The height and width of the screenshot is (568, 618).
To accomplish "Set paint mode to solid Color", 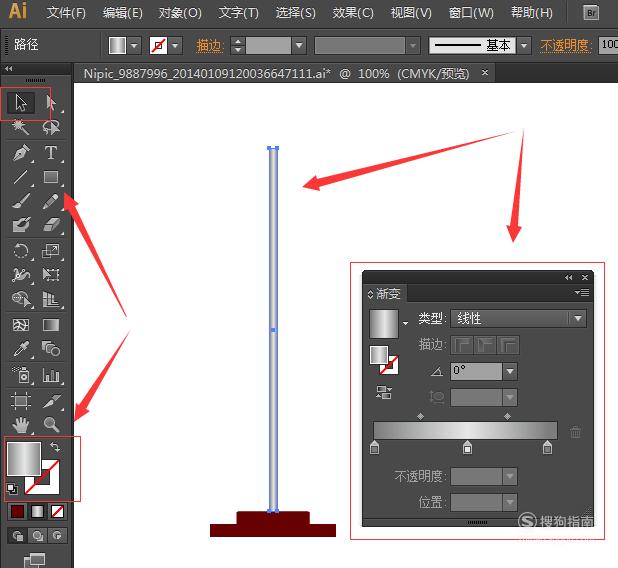I will click(x=17, y=512).
